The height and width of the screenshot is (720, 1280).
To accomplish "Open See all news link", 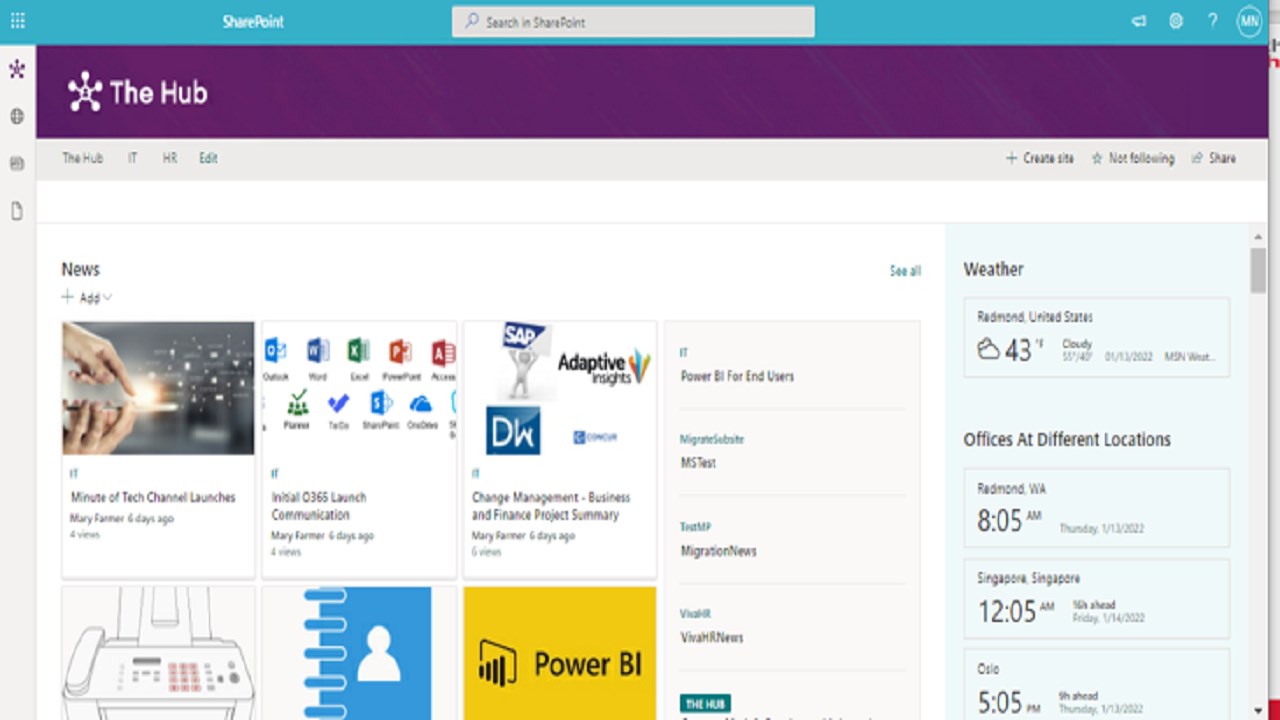I will tap(905, 271).
